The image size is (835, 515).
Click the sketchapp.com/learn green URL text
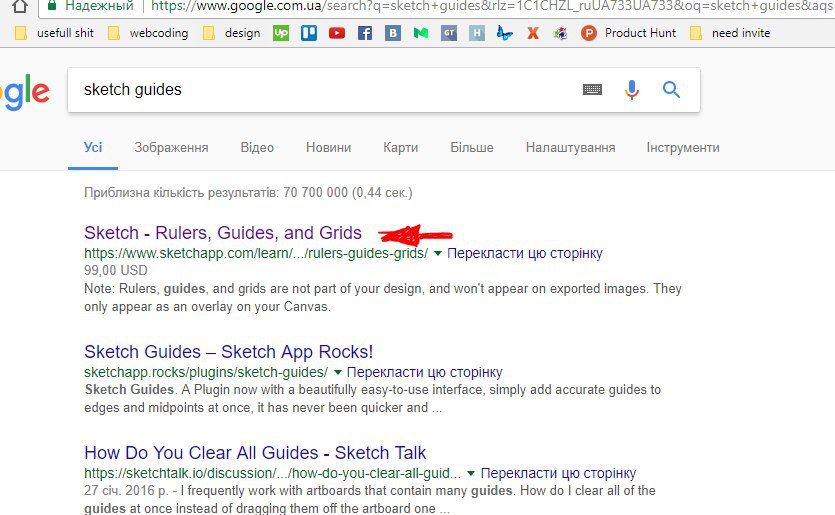256,254
